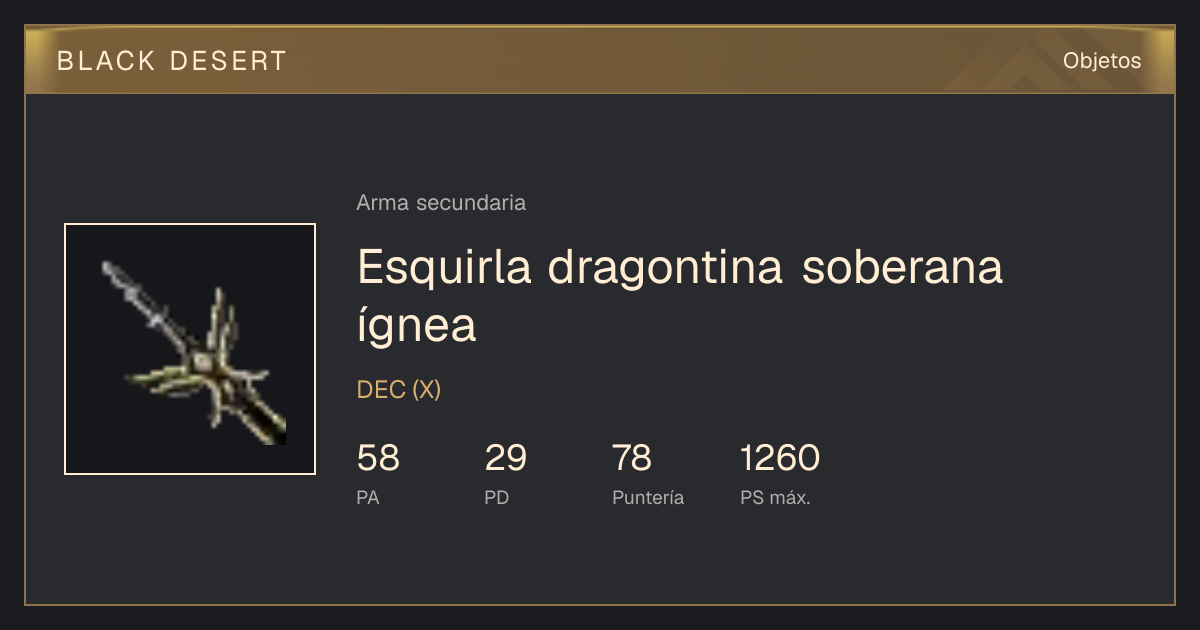The width and height of the screenshot is (1200, 630).
Task: Click the 29 PD value
Action: tap(506, 458)
